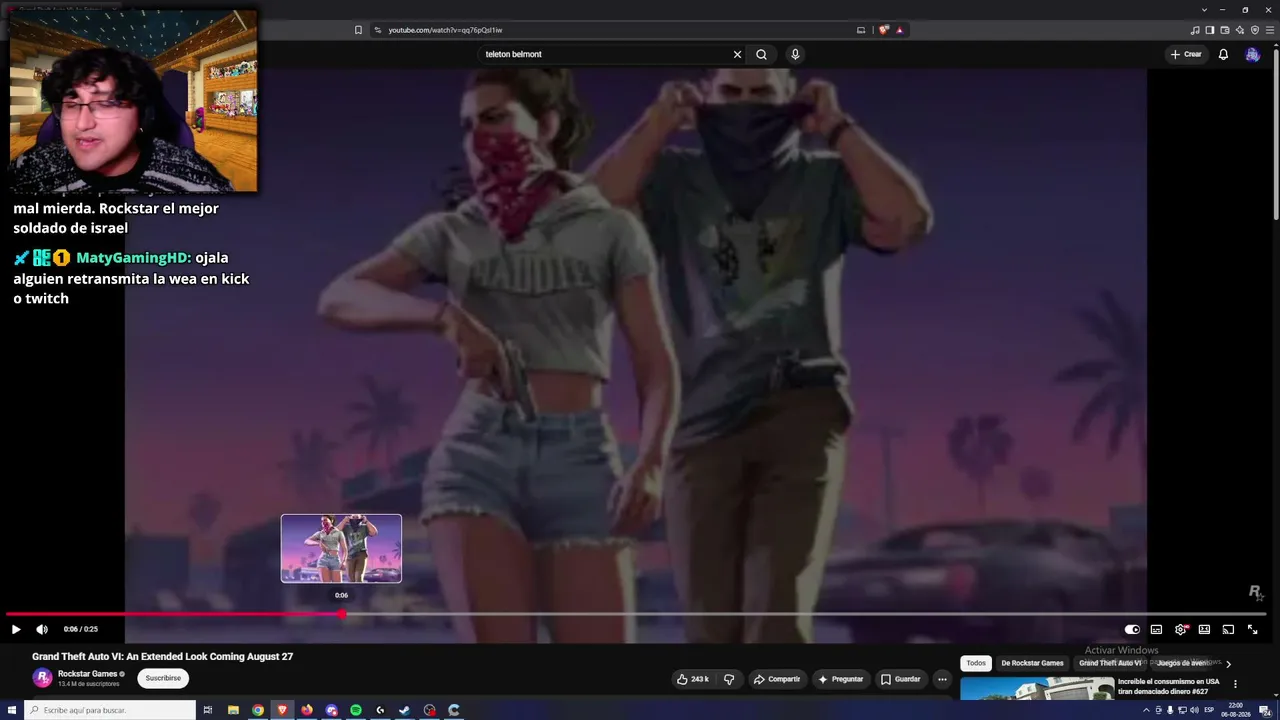Click the youtube.com address bar URL
Viewport: 1280px width, 720px height.
pyautogui.click(x=445, y=30)
